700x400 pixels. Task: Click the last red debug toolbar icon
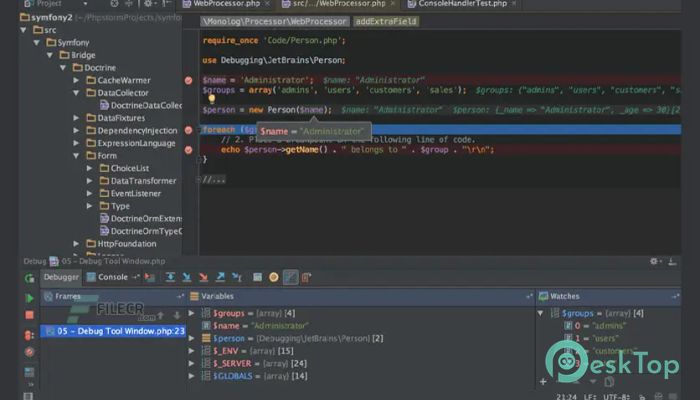click(306, 278)
